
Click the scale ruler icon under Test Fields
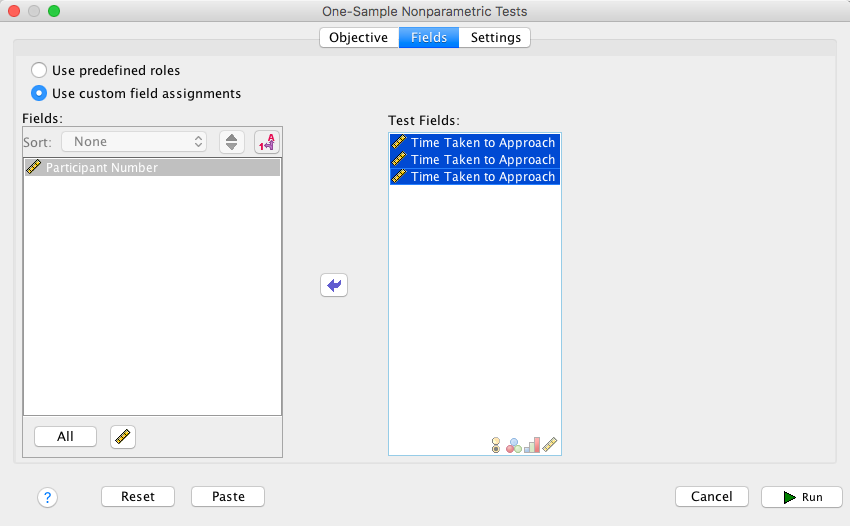pyautogui.click(x=549, y=445)
